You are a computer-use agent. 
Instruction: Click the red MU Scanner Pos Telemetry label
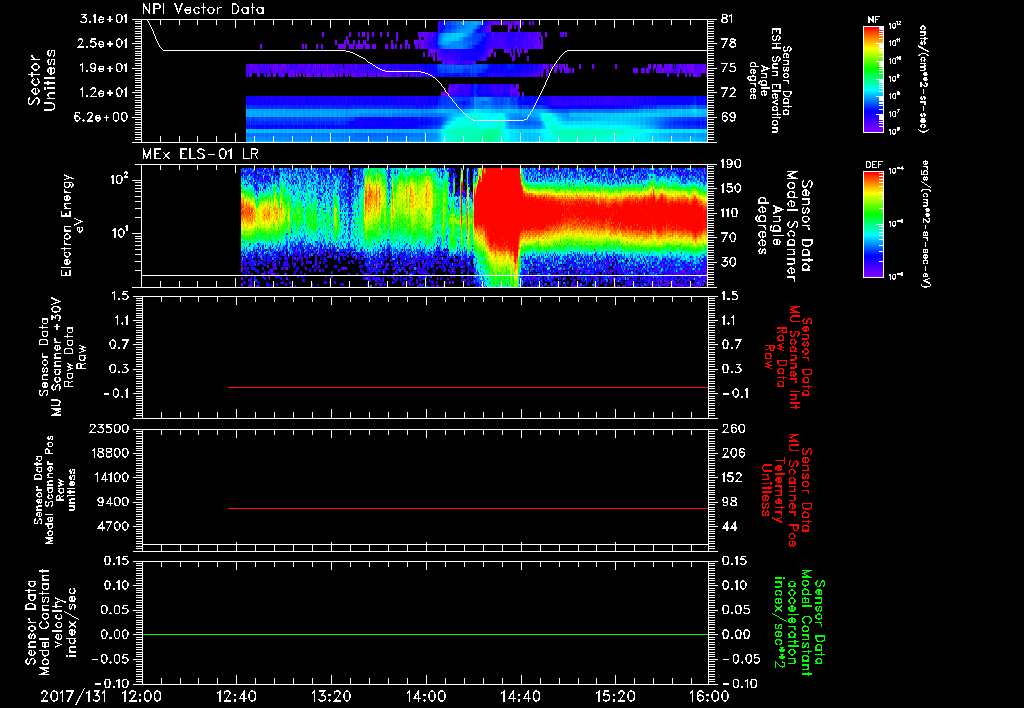coord(786,490)
